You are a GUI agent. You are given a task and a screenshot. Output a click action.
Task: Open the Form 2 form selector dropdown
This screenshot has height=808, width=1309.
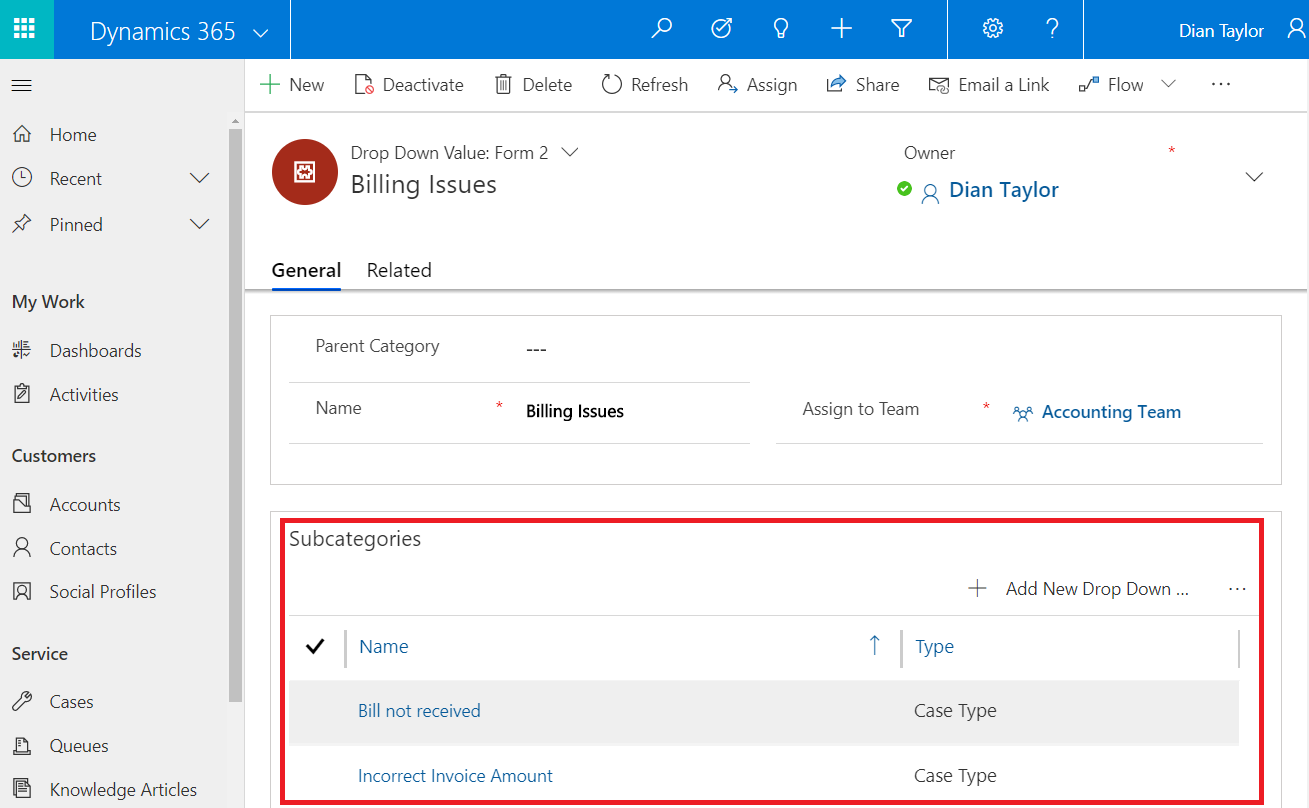tap(570, 153)
